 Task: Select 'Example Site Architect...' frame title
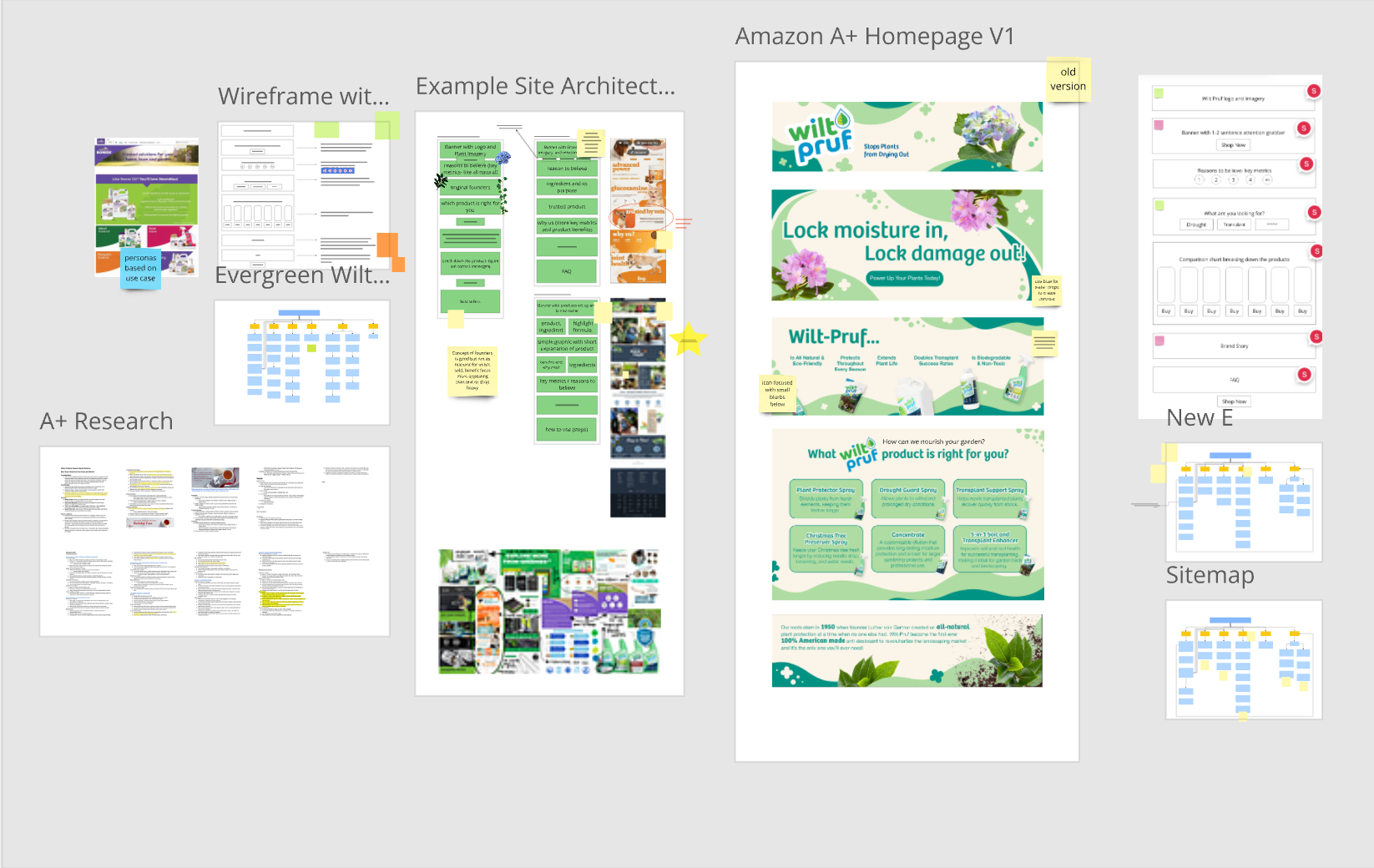click(x=546, y=86)
